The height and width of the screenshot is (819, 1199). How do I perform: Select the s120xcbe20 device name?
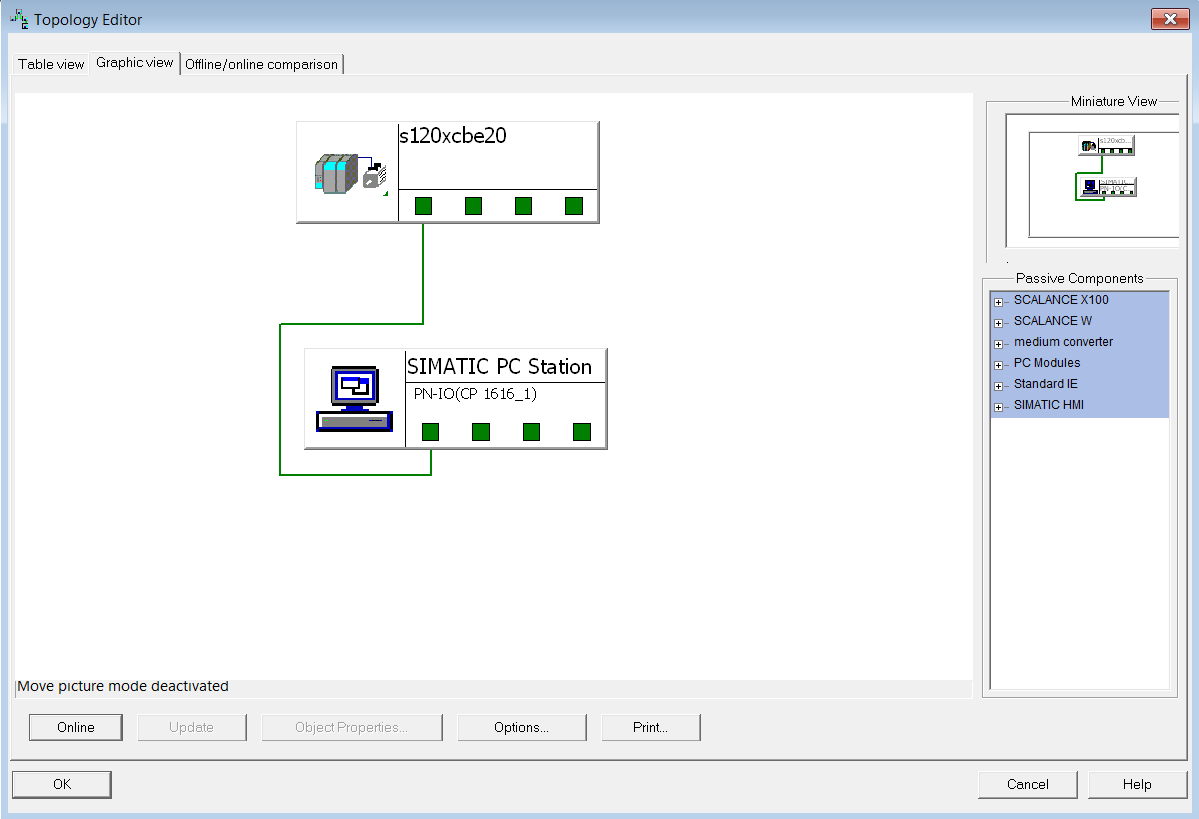coord(453,135)
